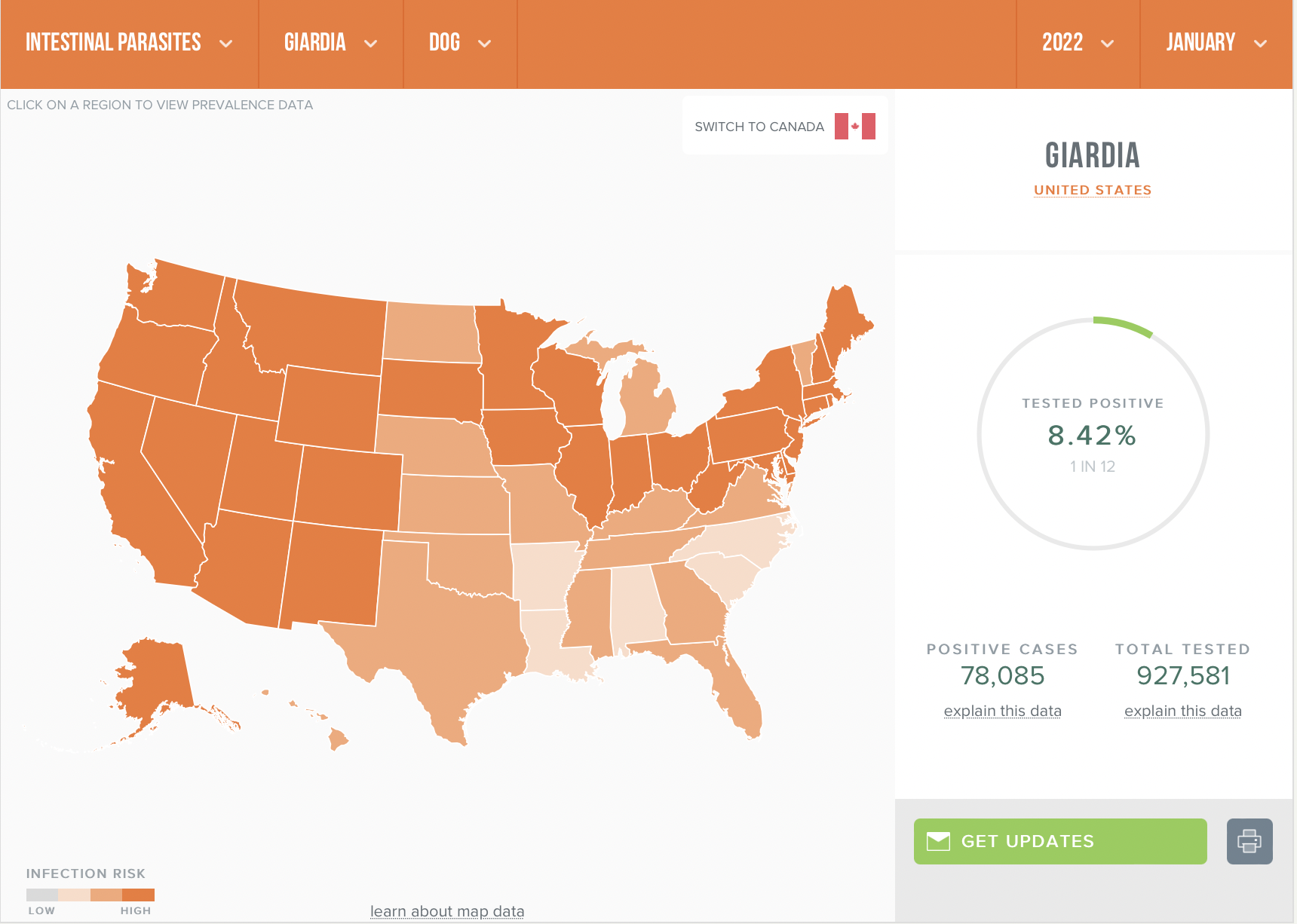Open the January month selector
The width and height of the screenshot is (1297, 924).
1216,44
